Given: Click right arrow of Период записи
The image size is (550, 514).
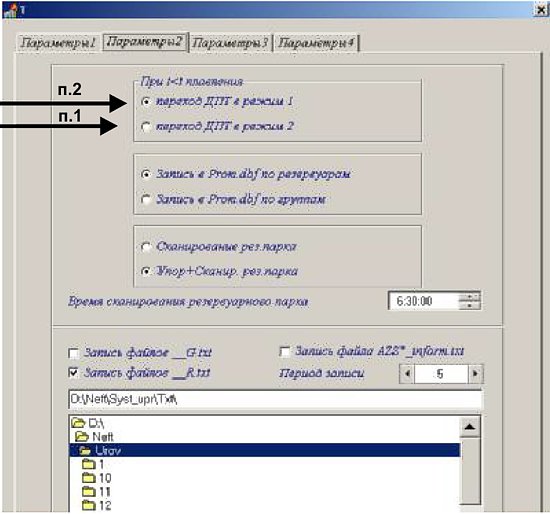Looking at the screenshot, I should point(475,374).
